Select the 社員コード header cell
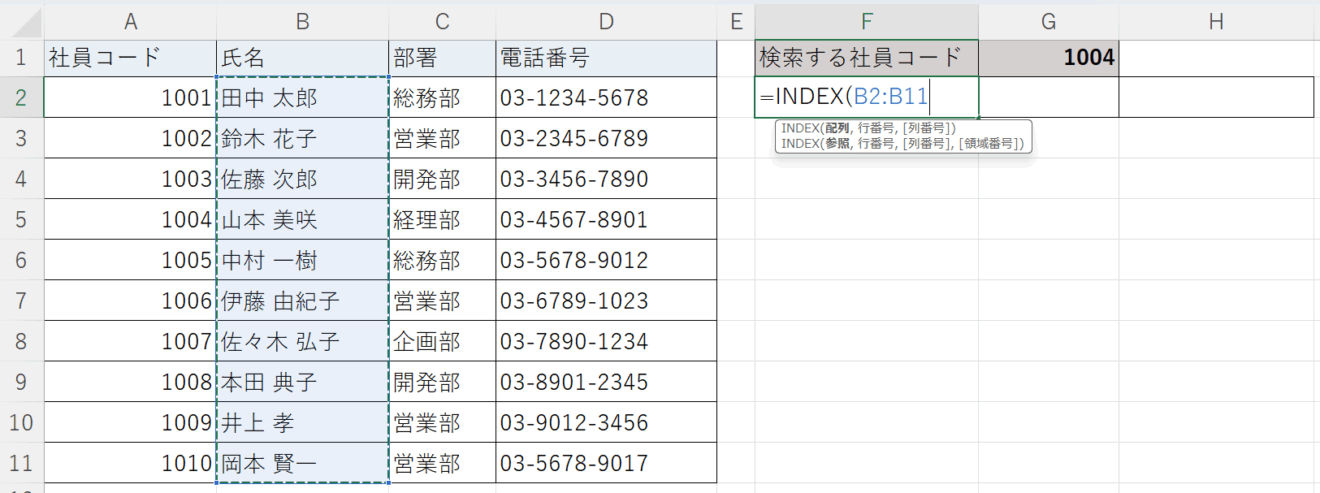The image size is (1320, 493). click(x=129, y=58)
